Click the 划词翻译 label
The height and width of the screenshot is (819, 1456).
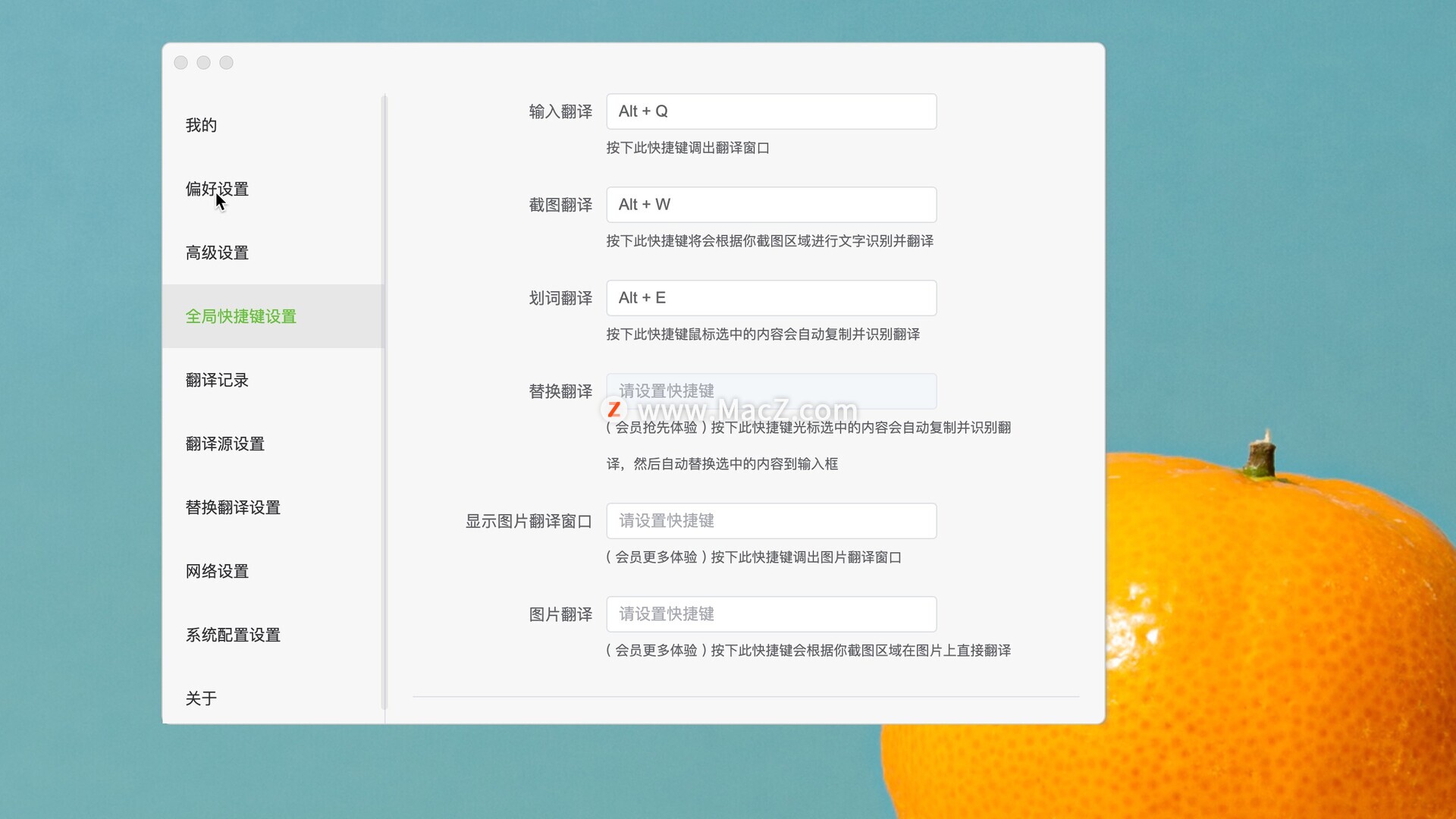(x=560, y=298)
